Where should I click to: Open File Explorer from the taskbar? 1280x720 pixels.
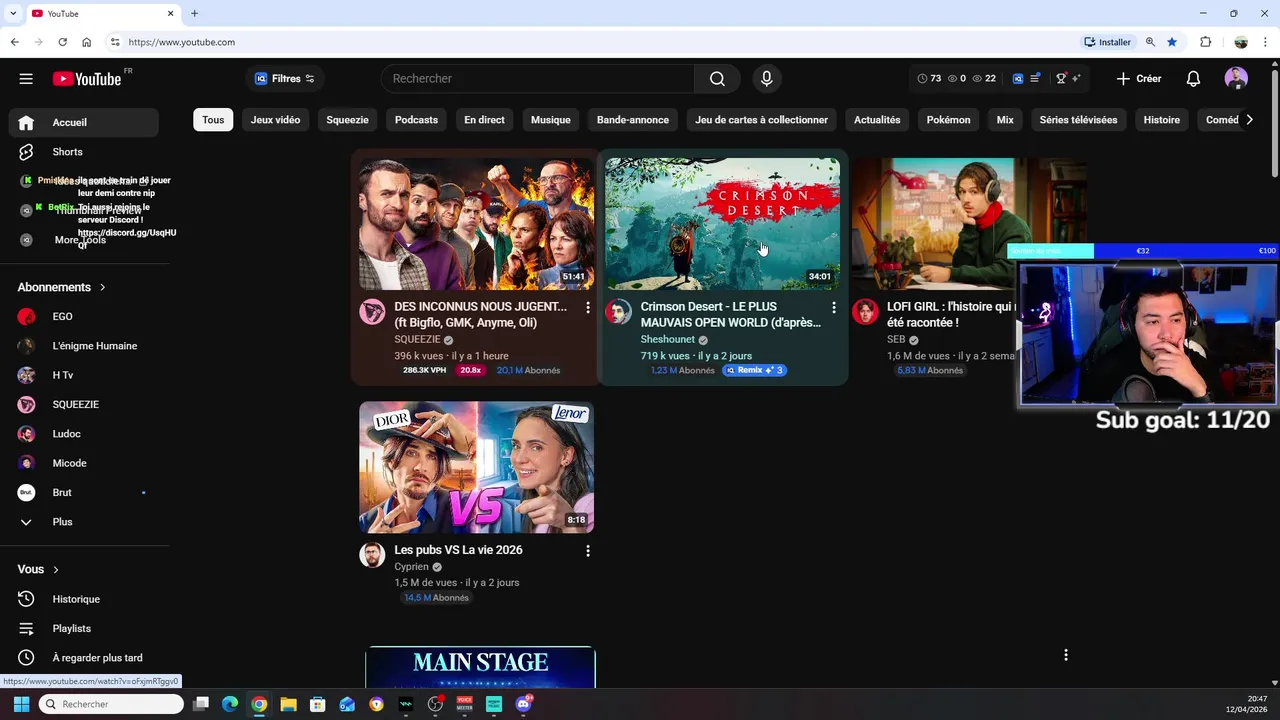tap(288, 704)
